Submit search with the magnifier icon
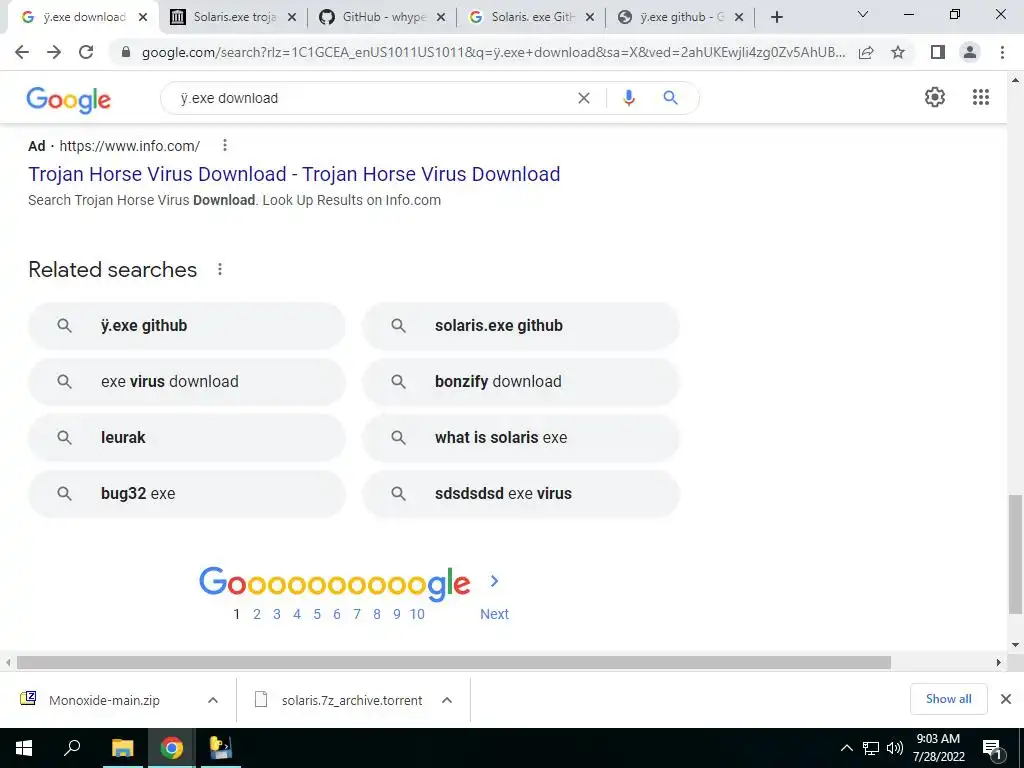This screenshot has height=768, width=1024. (x=670, y=98)
